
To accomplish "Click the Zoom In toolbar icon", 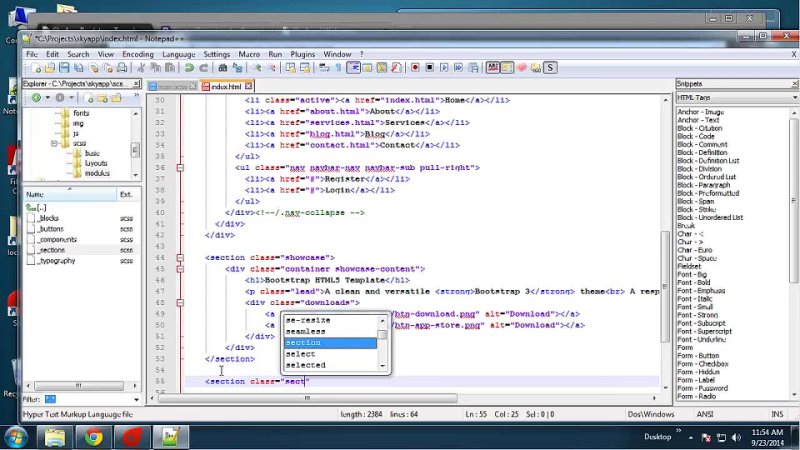I will coord(258,68).
